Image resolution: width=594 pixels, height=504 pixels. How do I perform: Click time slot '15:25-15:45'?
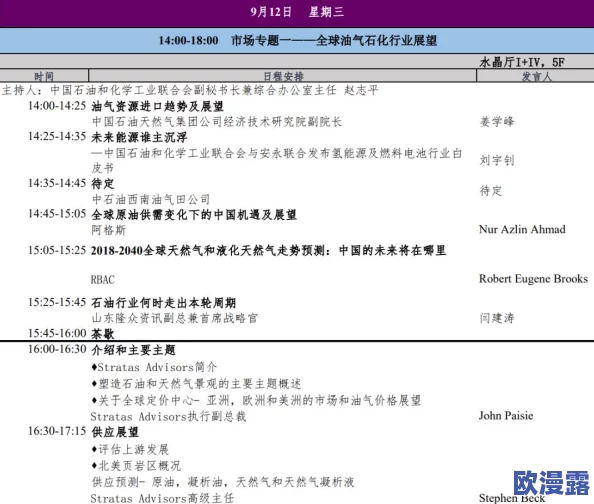click(x=57, y=302)
